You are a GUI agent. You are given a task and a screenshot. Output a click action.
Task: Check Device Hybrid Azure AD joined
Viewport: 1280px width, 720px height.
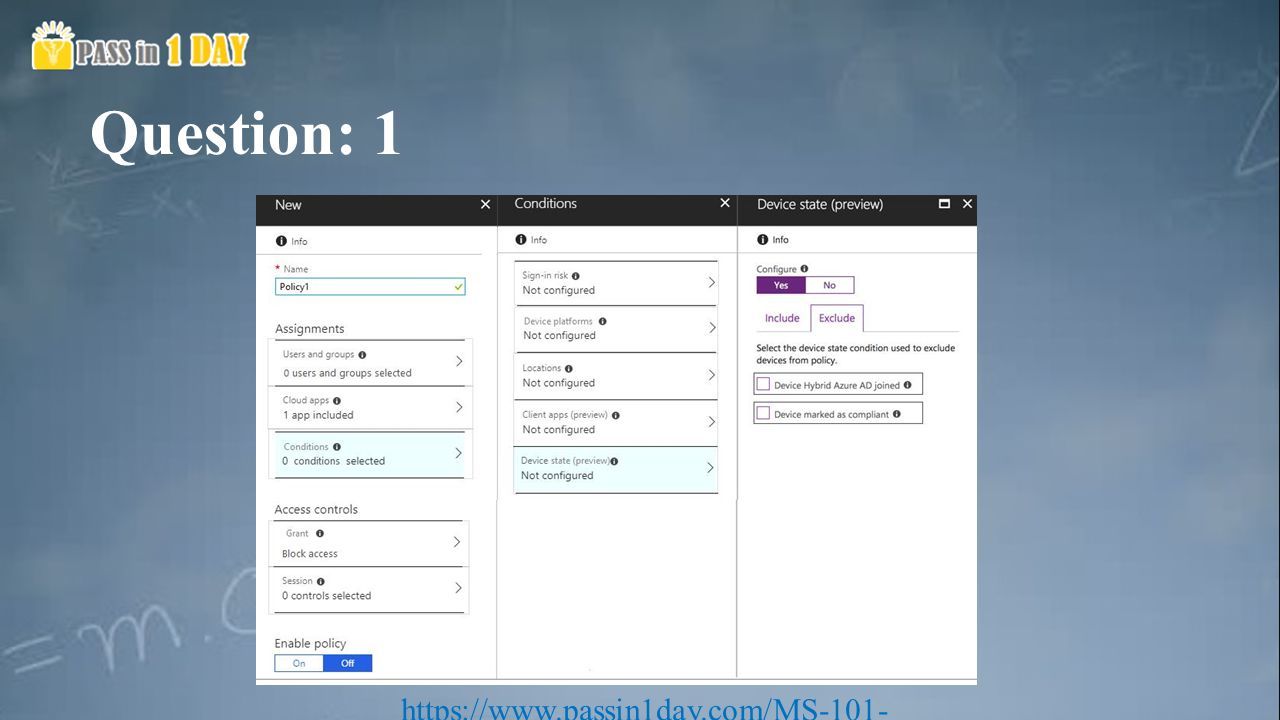pos(764,384)
